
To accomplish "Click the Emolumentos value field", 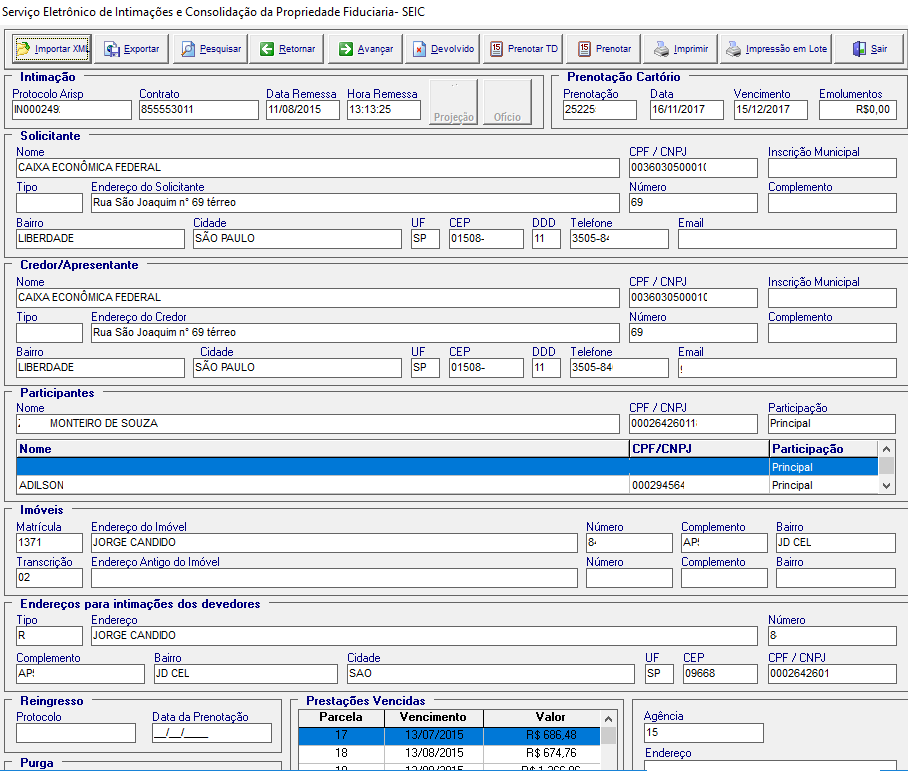I will pyautogui.click(x=858, y=110).
